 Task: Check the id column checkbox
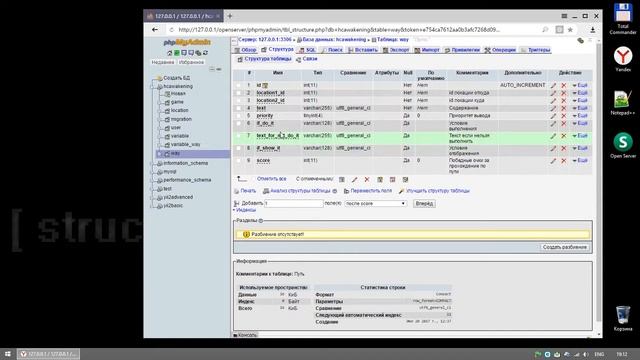[x=238, y=85]
